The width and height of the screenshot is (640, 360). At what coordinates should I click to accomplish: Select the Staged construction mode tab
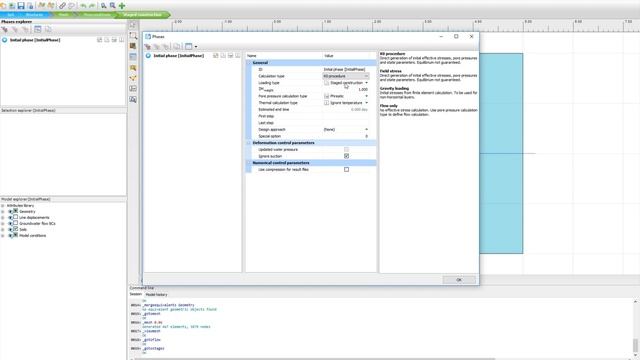point(142,15)
